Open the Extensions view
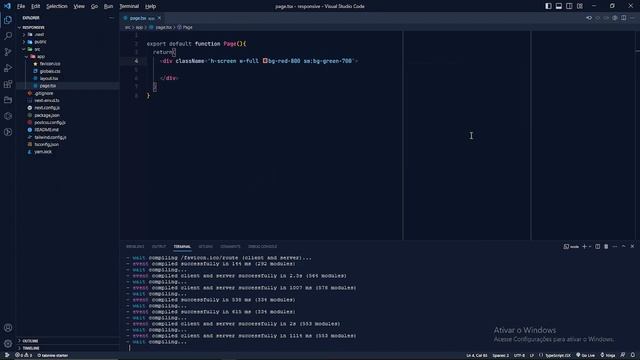This screenshot has height=360, width=640. (x=8, y=84)
